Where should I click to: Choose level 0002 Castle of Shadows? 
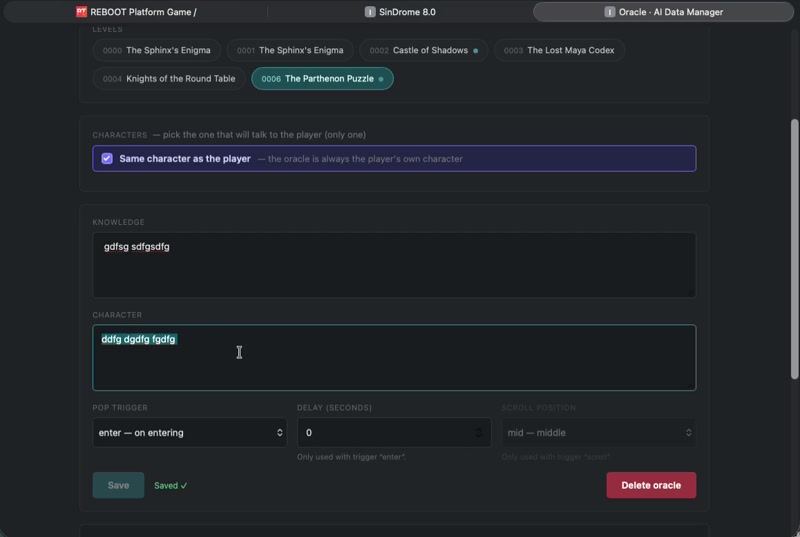tap(423, 50)
